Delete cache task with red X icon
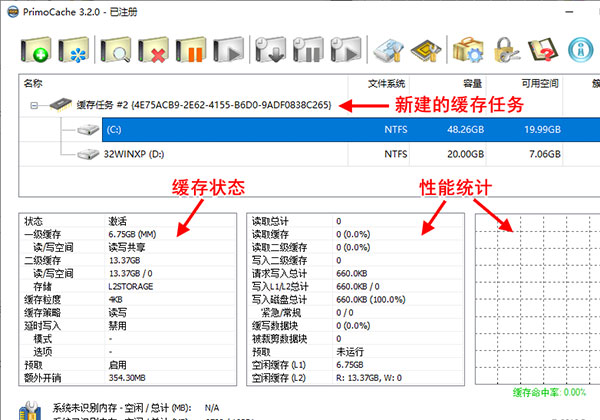This screenshot has height=420, width=600. click(x=154, y=50)
